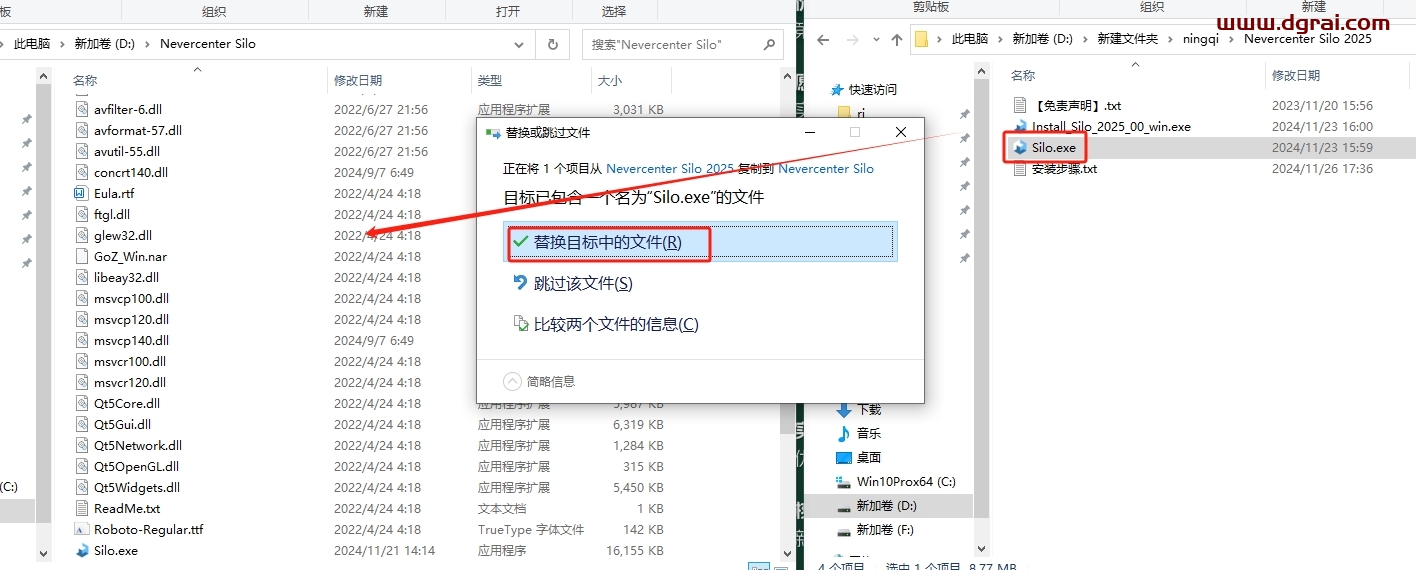This screenshot has height=570, width=1416.
Task: Open Nevercenter Silo 2025 source link in dialog
Action: pos(670,168)
